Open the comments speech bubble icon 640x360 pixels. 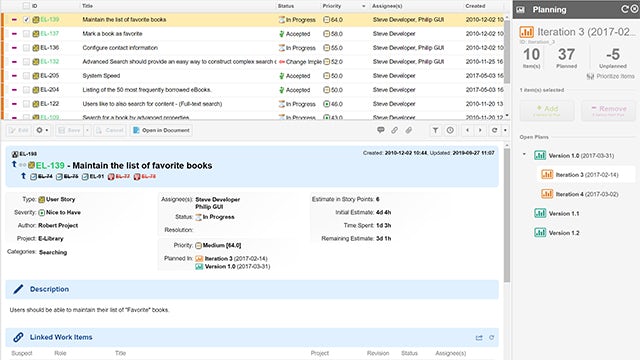(x=380, y=130)
